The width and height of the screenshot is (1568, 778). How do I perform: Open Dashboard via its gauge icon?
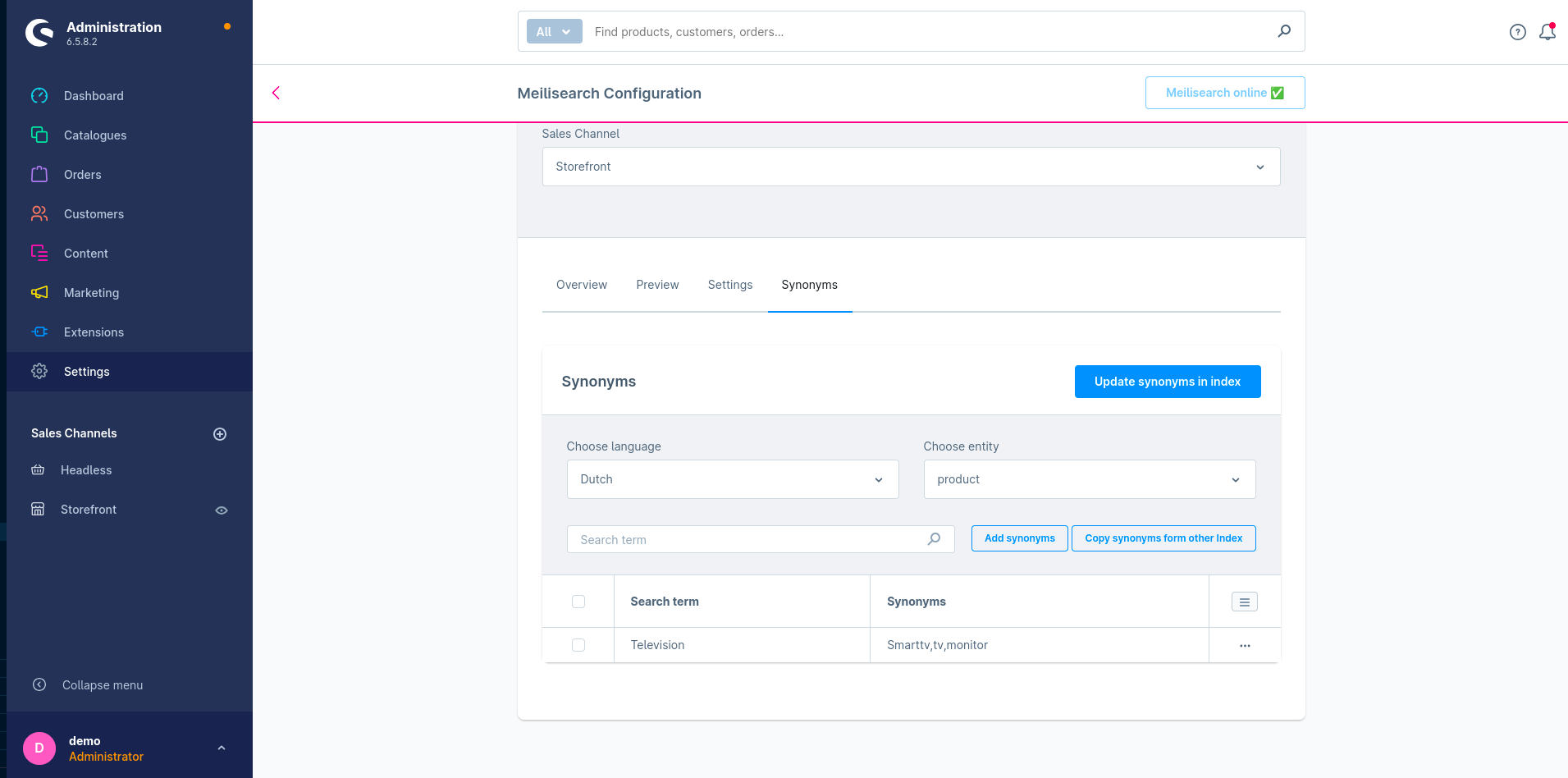click(39, 96)
